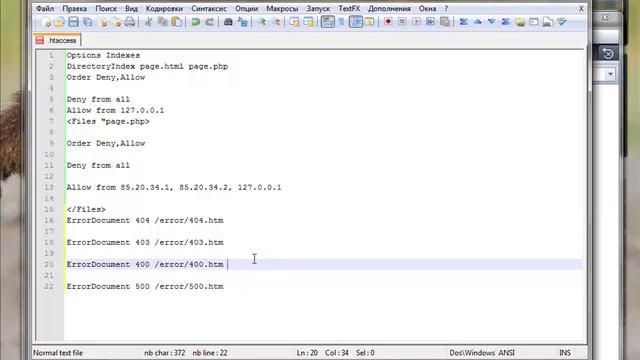Click the Save Recorded Macro icon
The image size is (640, 360).
tap(444, 22)
